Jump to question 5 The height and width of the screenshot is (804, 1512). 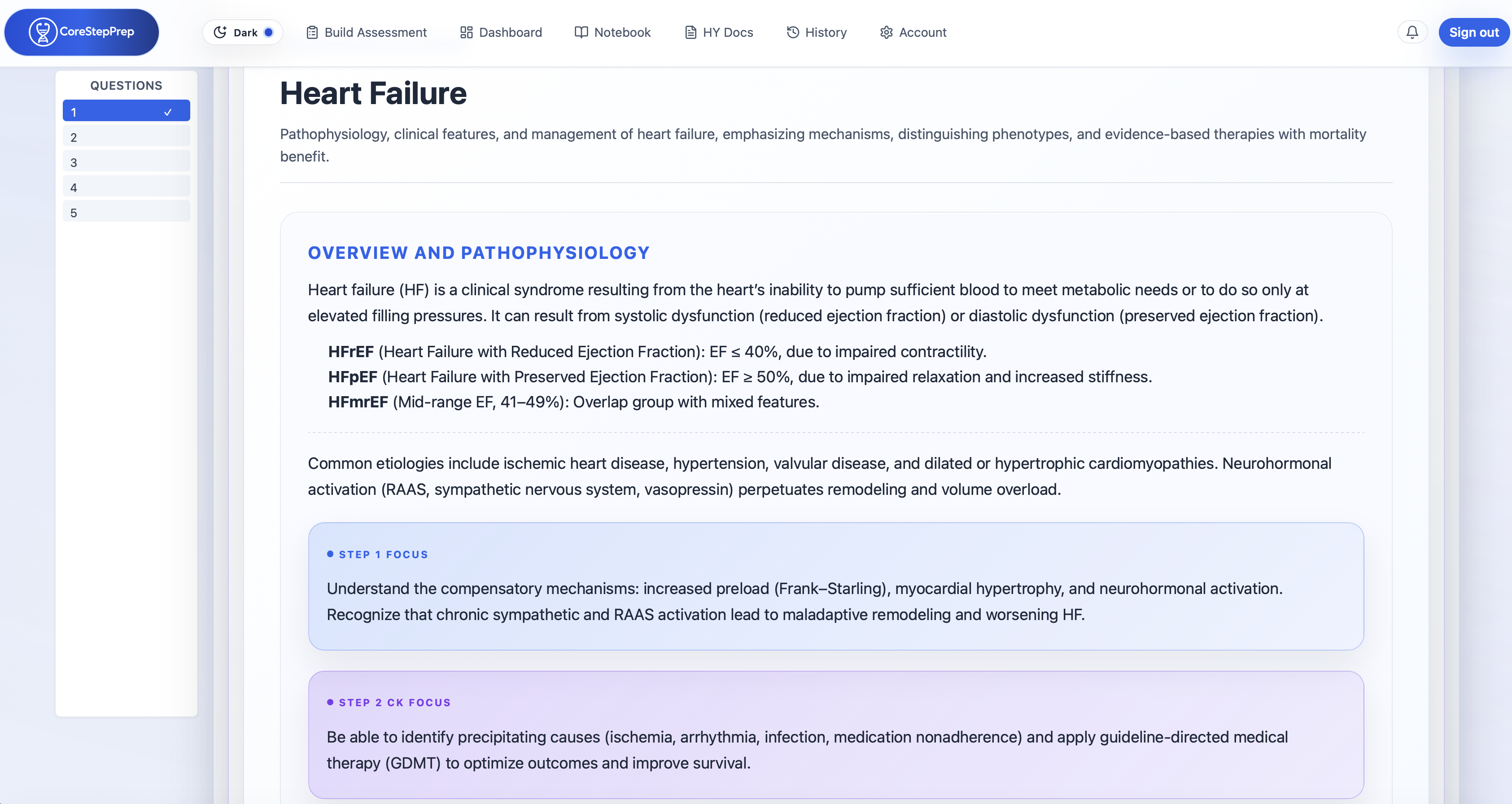[126, 212]
